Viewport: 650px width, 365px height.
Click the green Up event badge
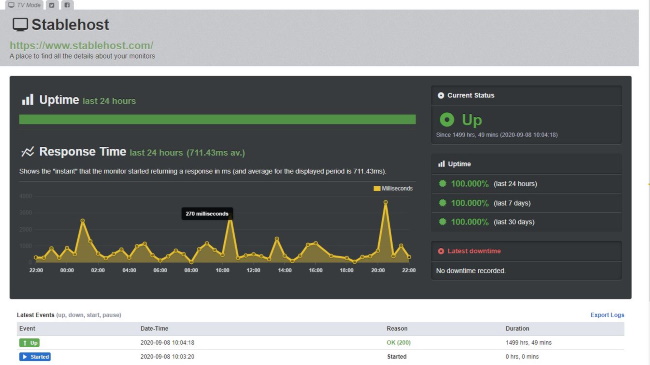point(29,343)
